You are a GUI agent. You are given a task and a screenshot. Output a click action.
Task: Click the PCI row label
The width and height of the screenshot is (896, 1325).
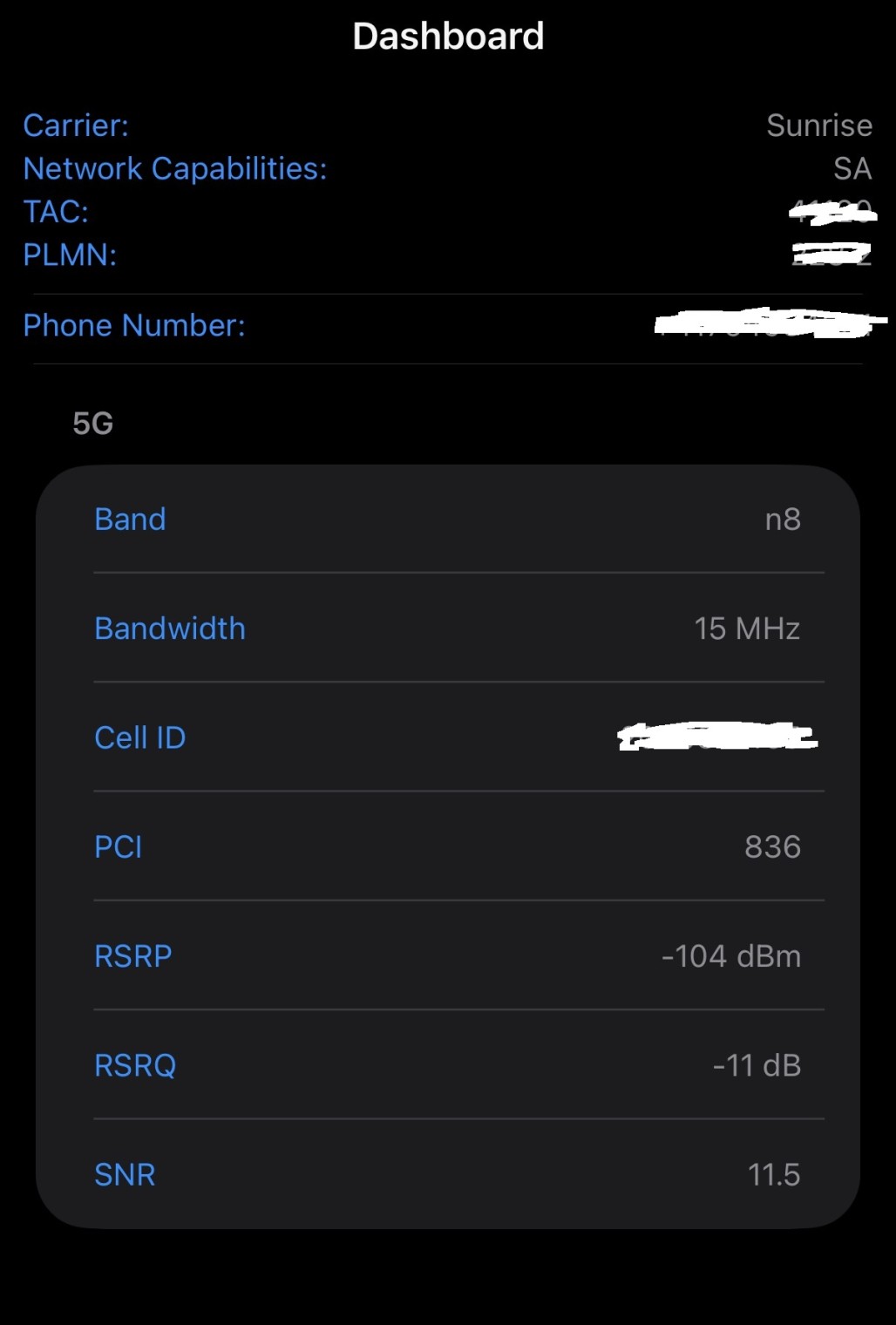(x=119, y=846)
